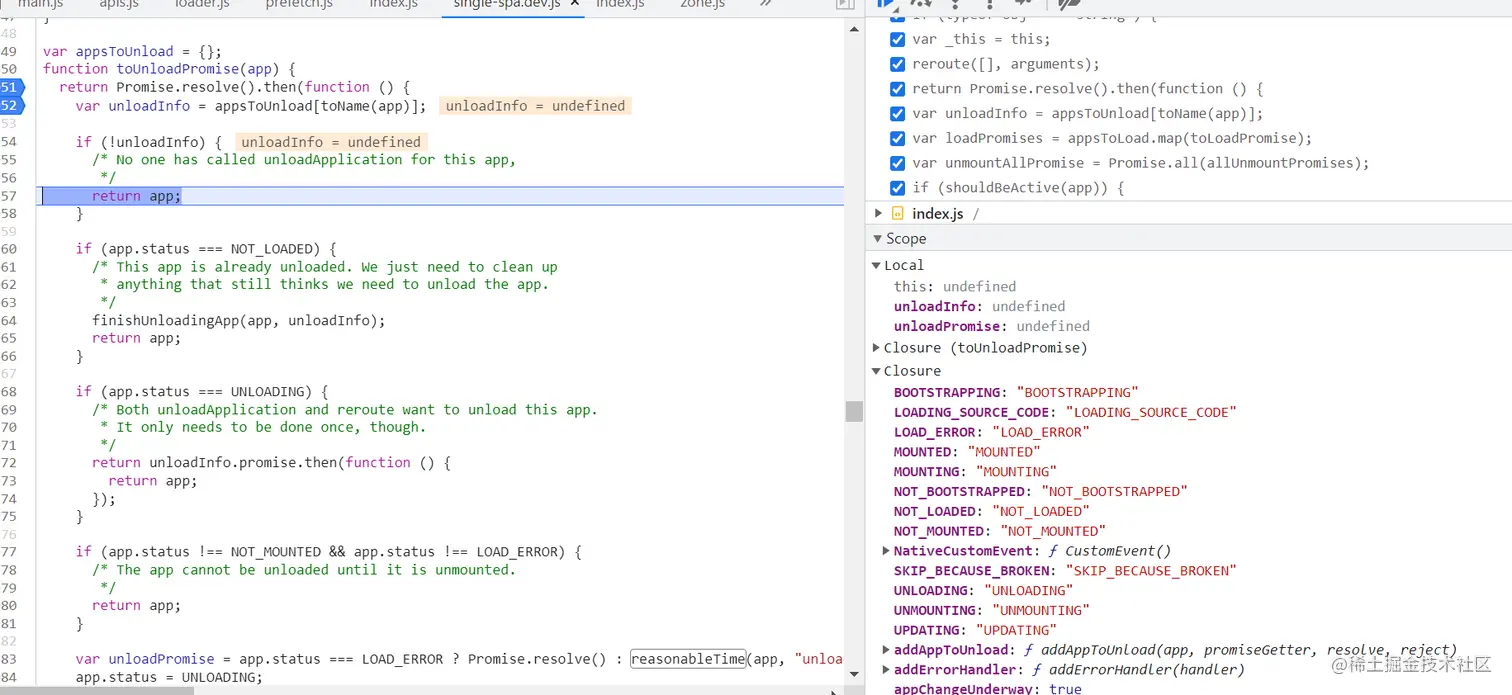1512x695 pixels.
Task: Toggle the debugger sidebar panel icon
Action: [x=845, y=4]
